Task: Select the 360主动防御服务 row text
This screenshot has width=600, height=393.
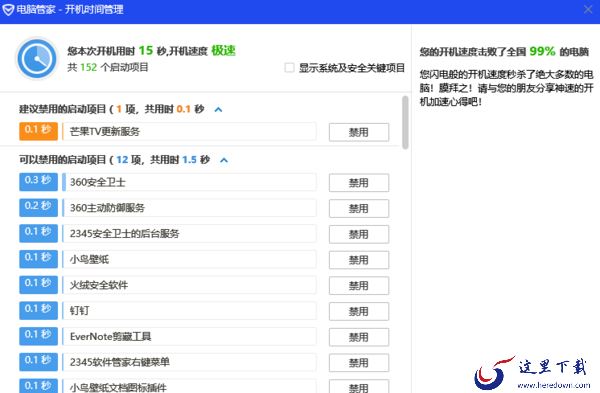Action: [107, 208]
